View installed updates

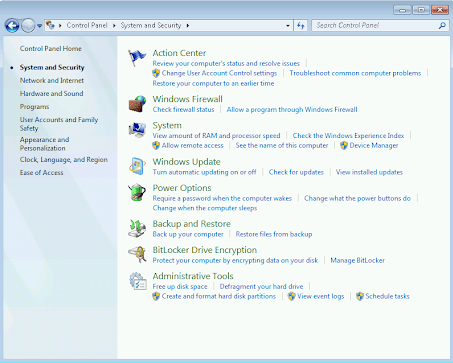click(369, 172)
